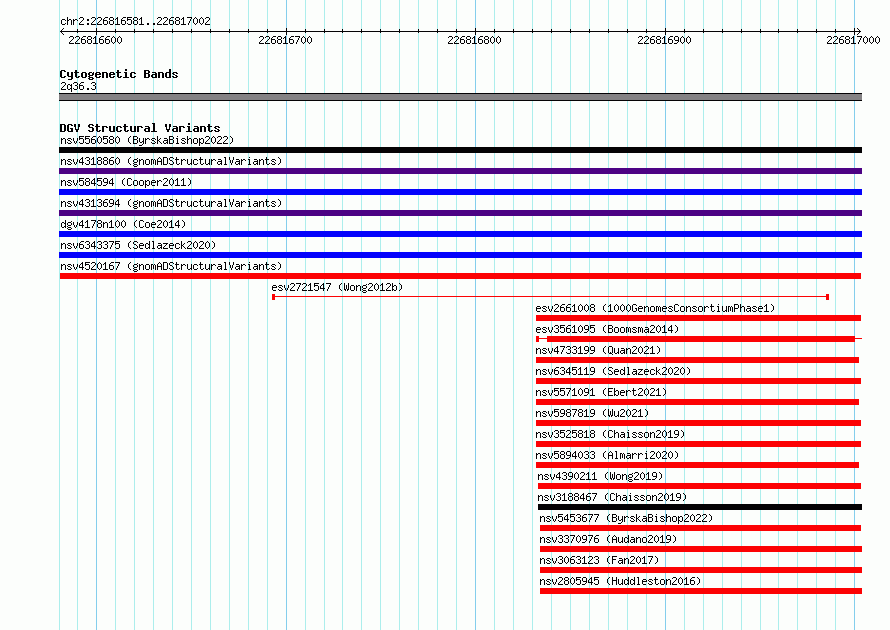Click the black bar under nsv3188467
This screenshot has height=630, width=890.
pyautogui.click(x=700, y=507)
